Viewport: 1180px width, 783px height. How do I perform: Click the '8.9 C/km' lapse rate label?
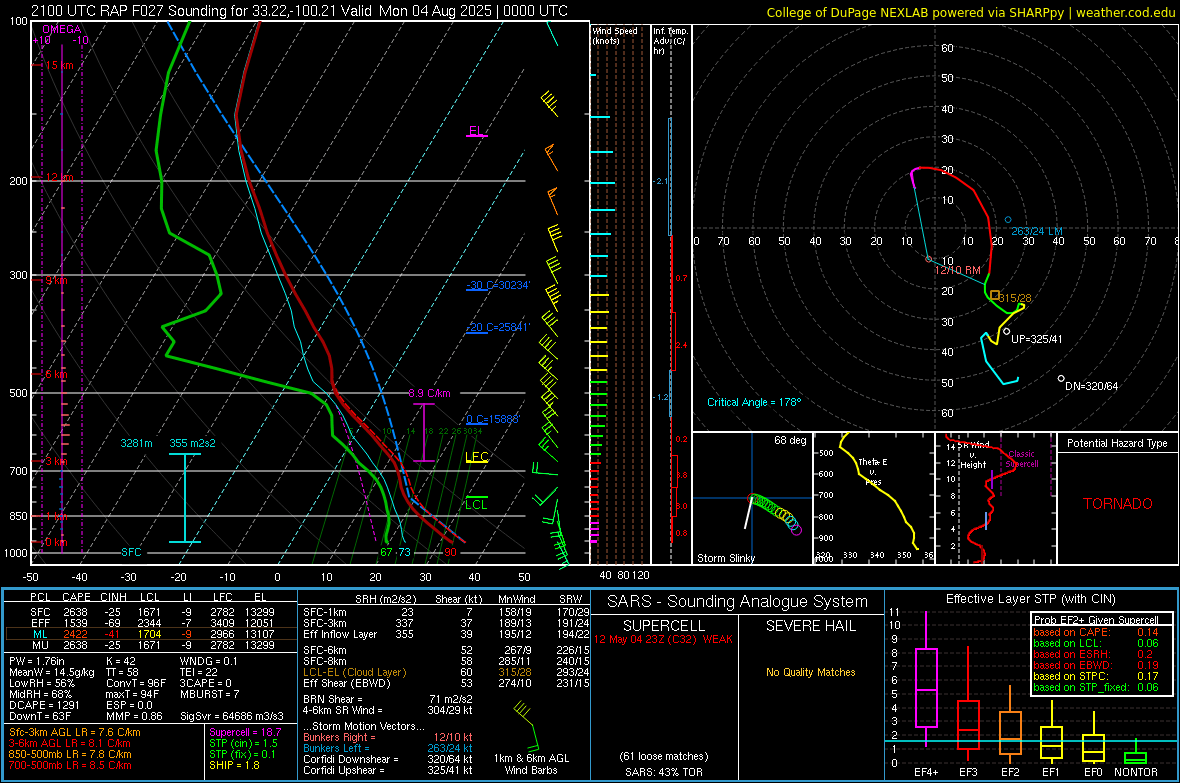(429, 393)
